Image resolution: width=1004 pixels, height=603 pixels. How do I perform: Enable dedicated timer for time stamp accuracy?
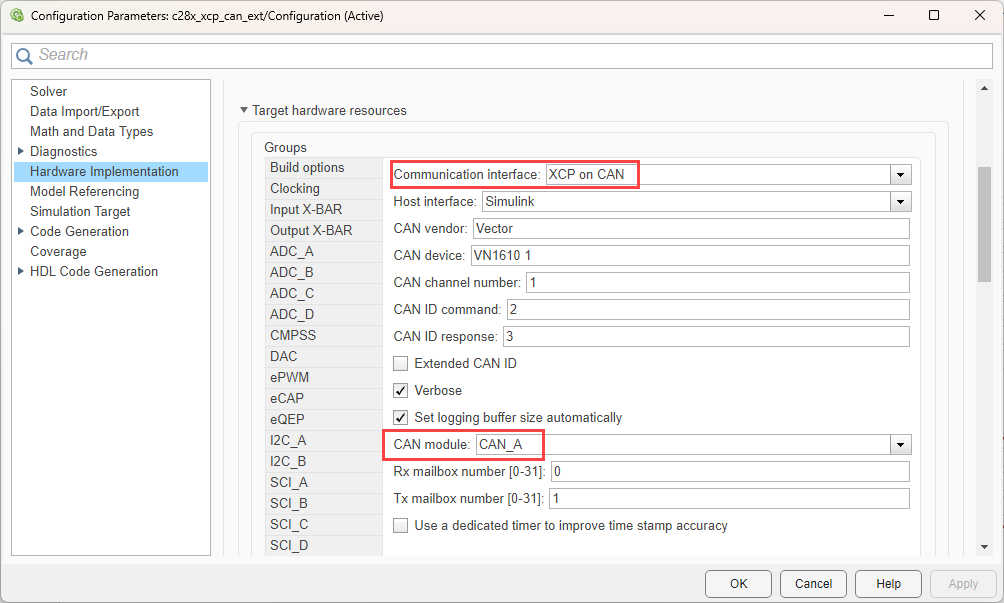pos(401,526)
